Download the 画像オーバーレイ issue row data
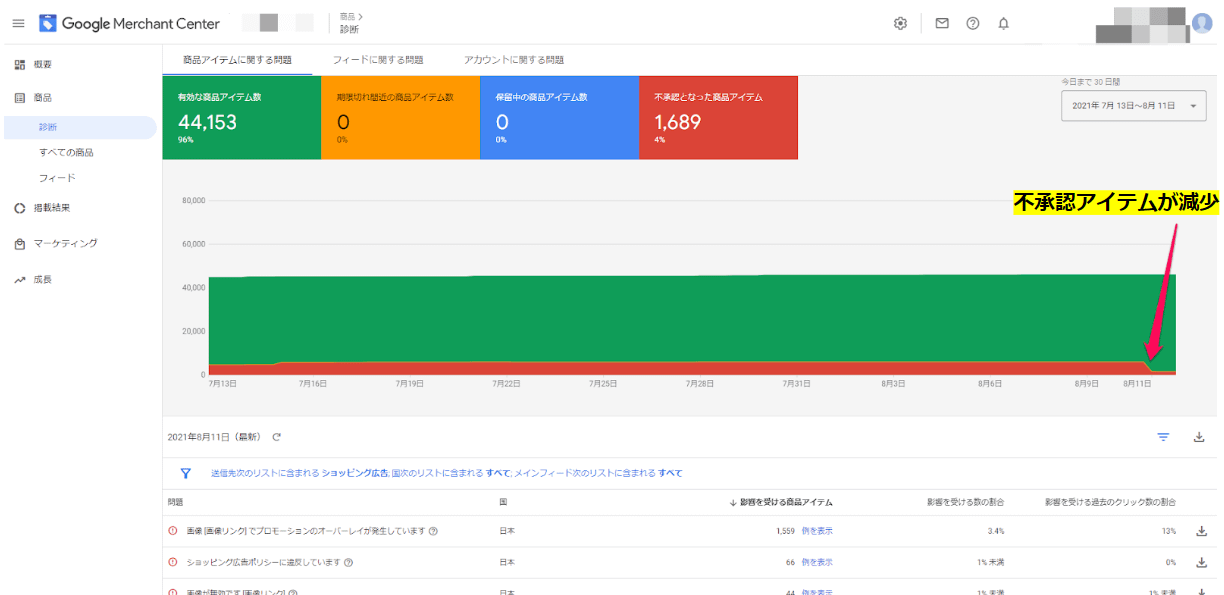 1201,531
